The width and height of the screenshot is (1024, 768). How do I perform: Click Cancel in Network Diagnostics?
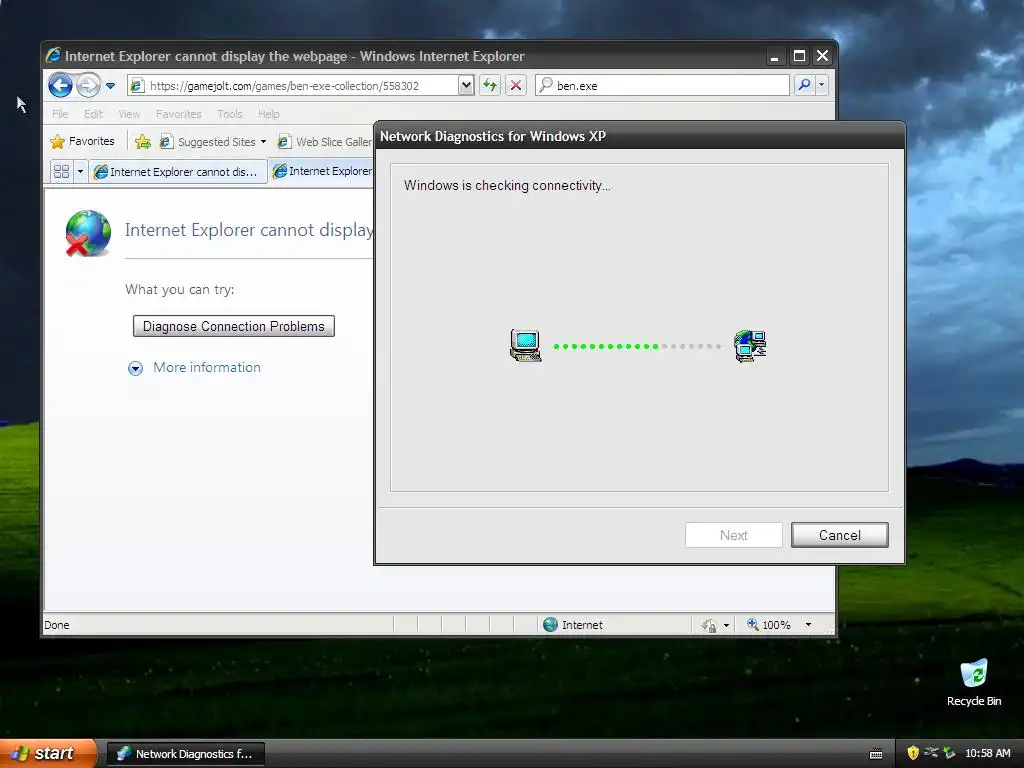[x=839, y=536]
